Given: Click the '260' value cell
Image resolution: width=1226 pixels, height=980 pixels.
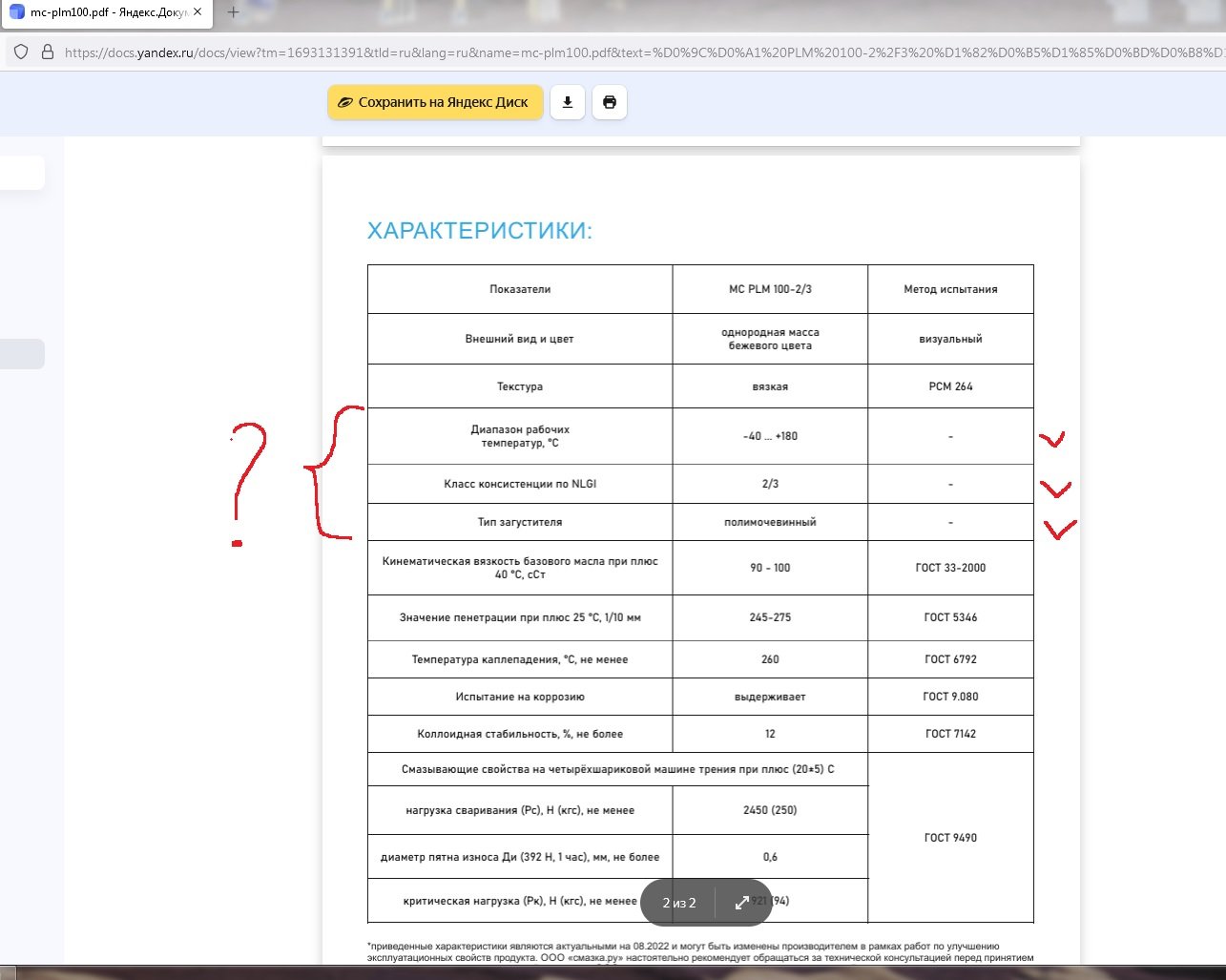Looking at the screenshot, I should tap(770, 659).
